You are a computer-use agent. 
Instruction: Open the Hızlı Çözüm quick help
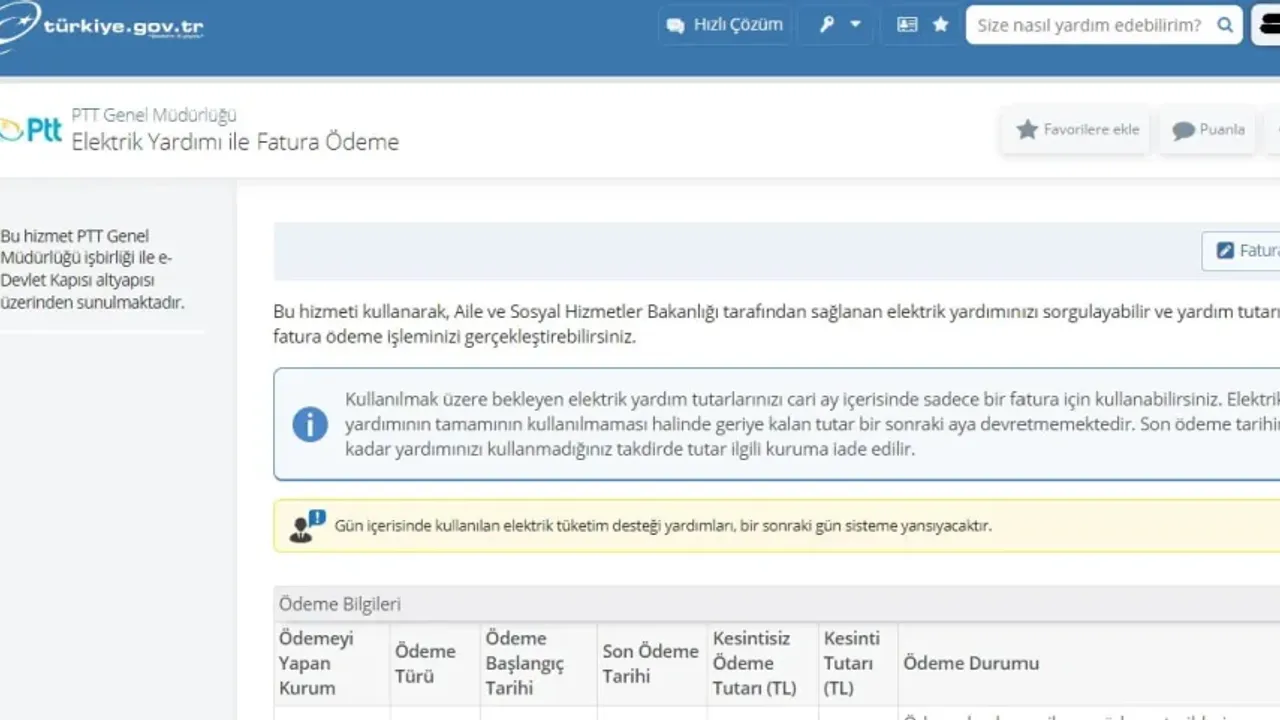tap(725, 25)
